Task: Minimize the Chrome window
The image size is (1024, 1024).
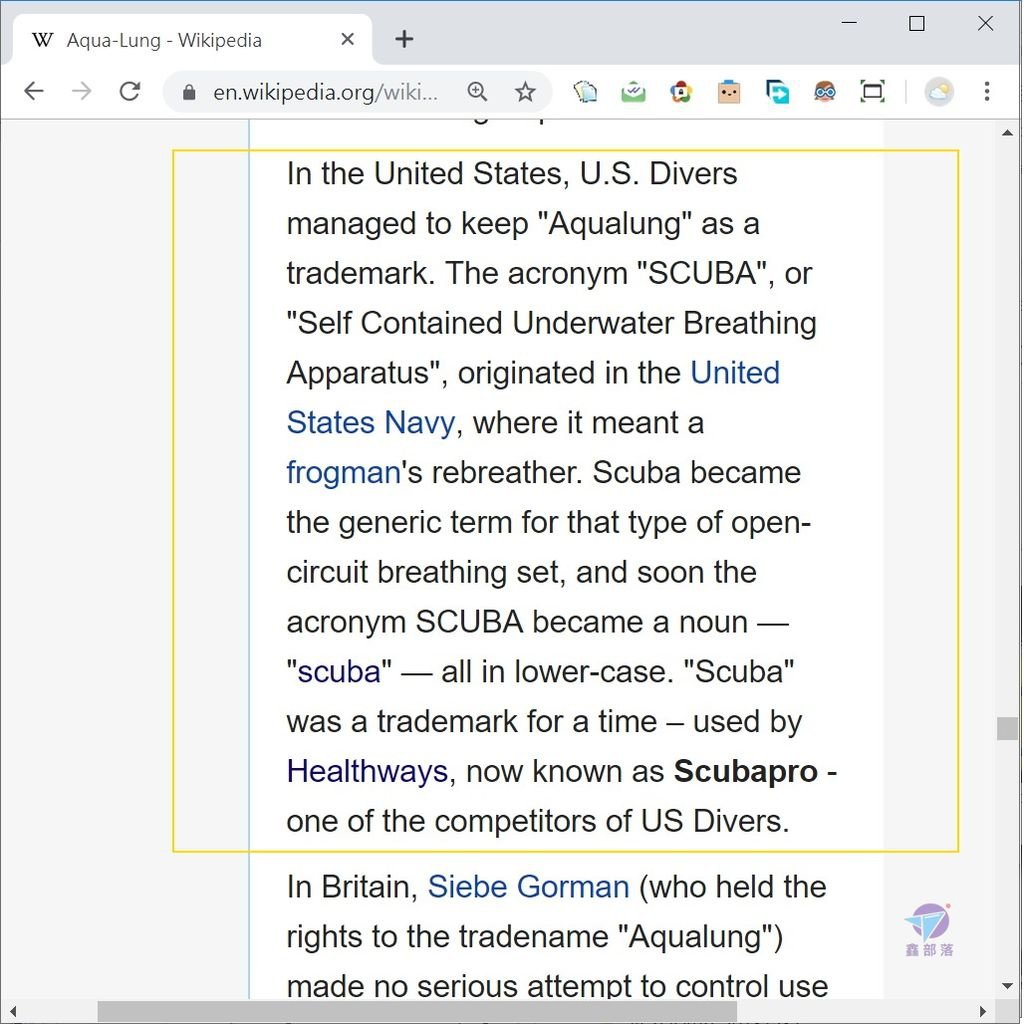Action: [849, 23]
